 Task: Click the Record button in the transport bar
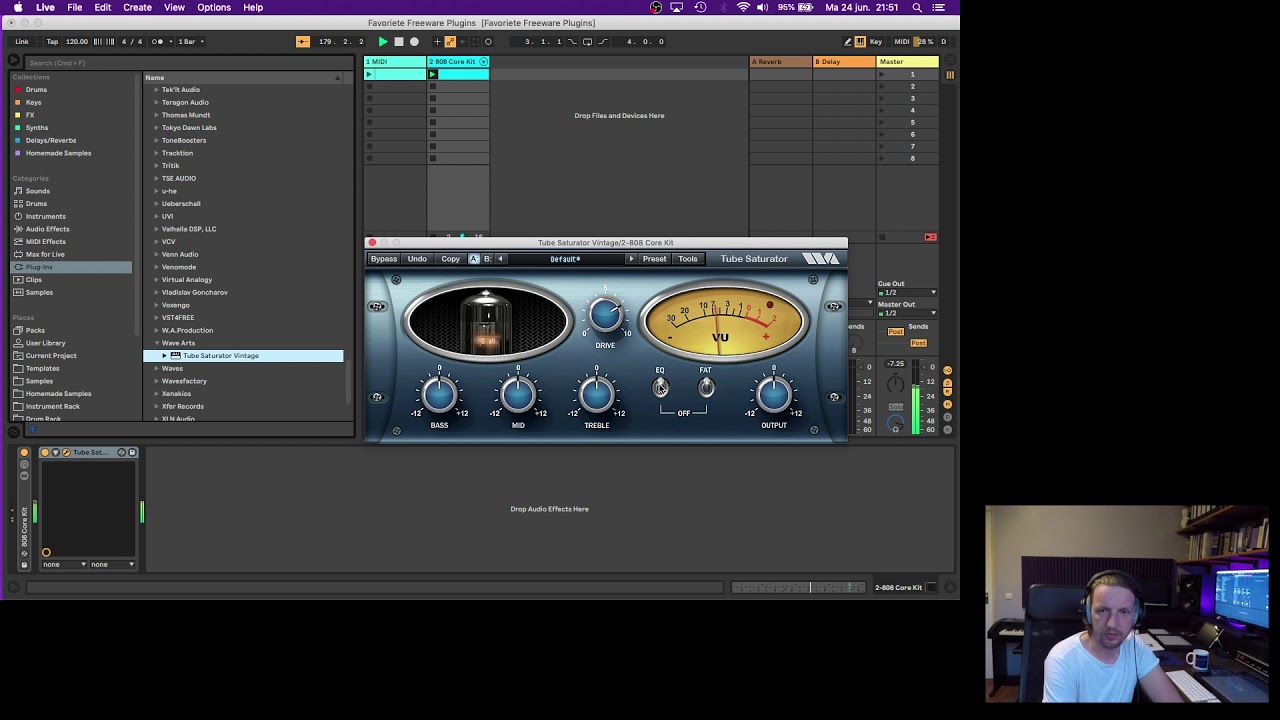pos(414,41)
